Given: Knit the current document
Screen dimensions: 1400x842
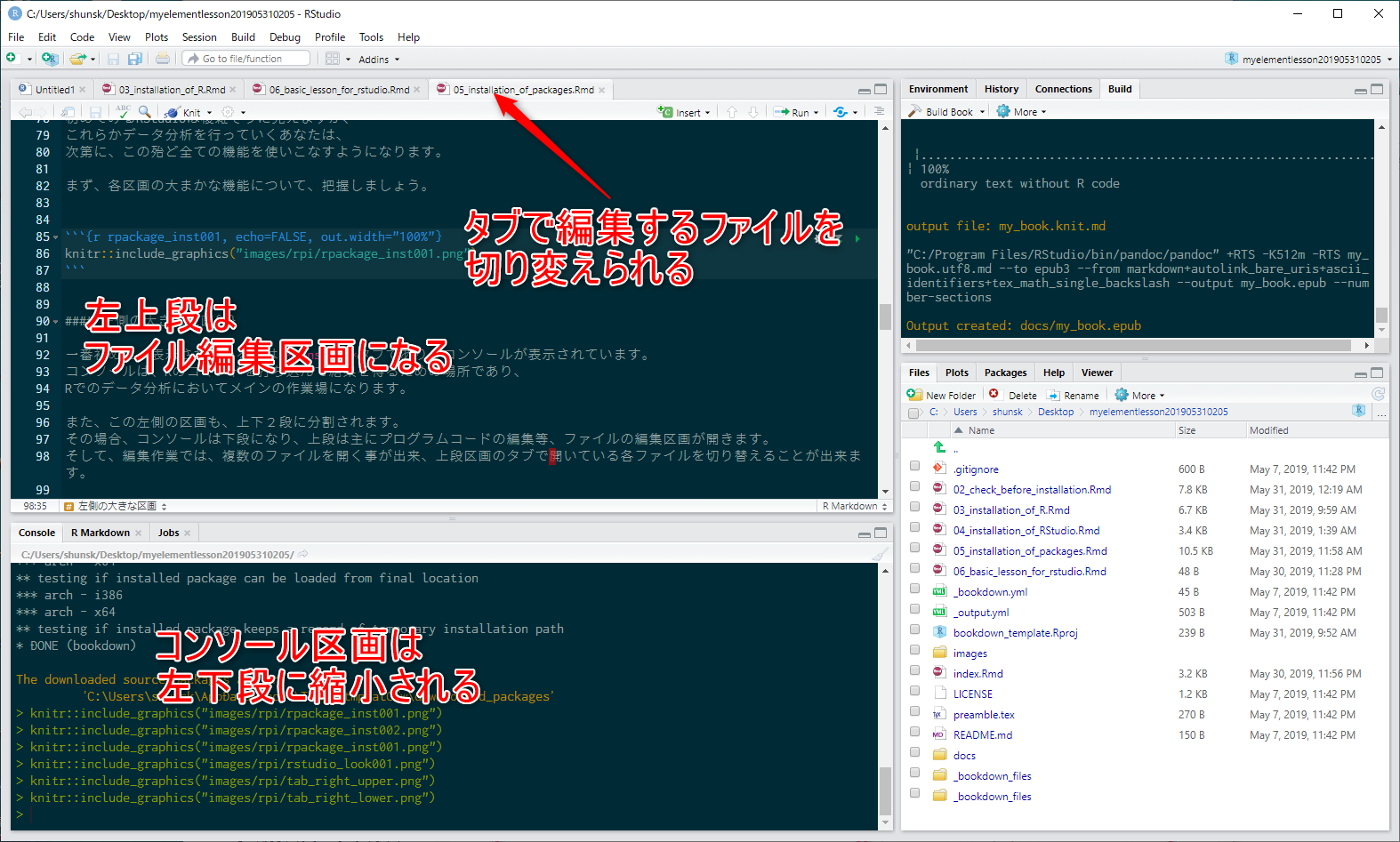Looking at the screenshot, I should 184,112.
